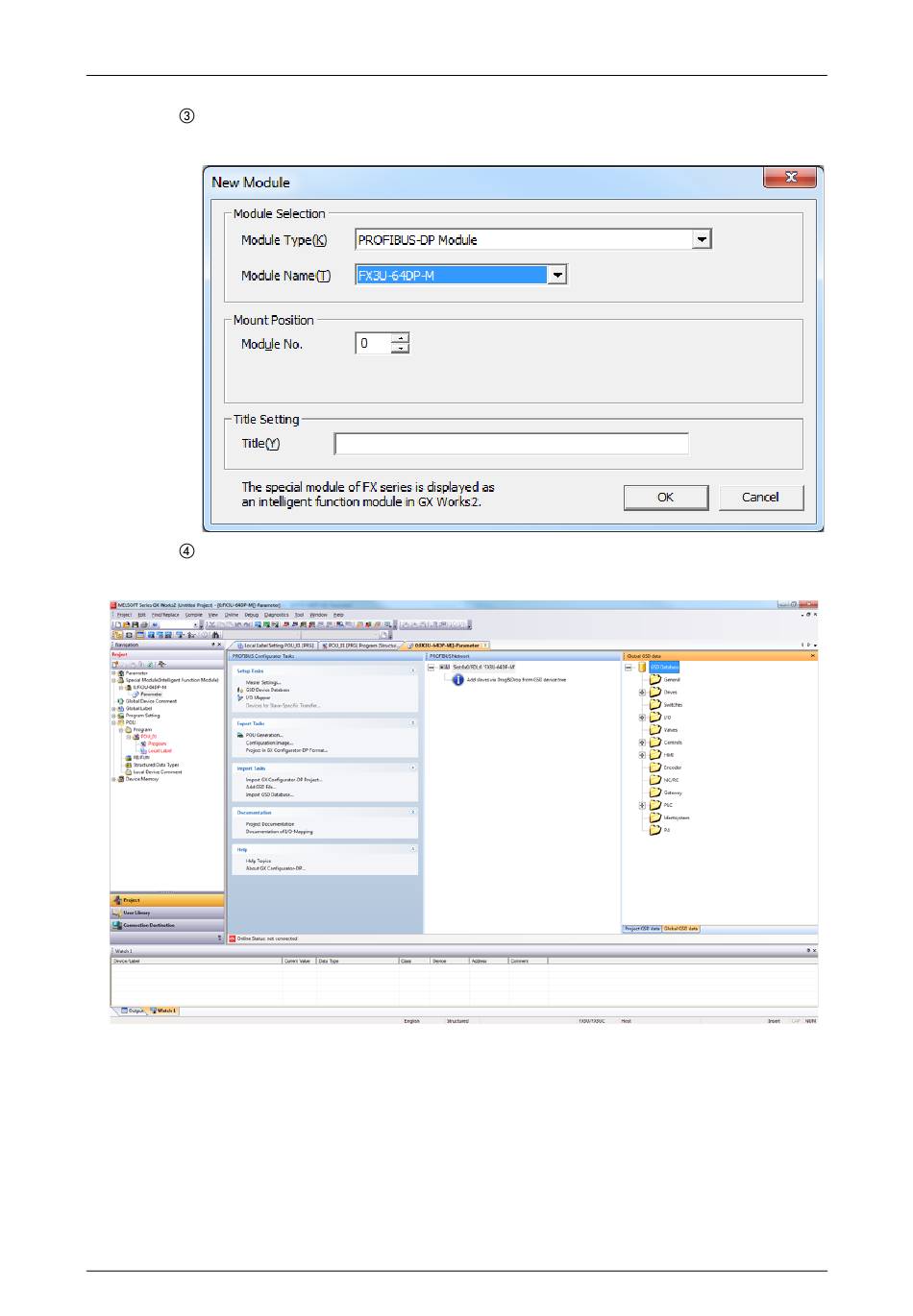Open the GSD Device Database link
Screen dimensions: 913x1316
coord(267,690)
